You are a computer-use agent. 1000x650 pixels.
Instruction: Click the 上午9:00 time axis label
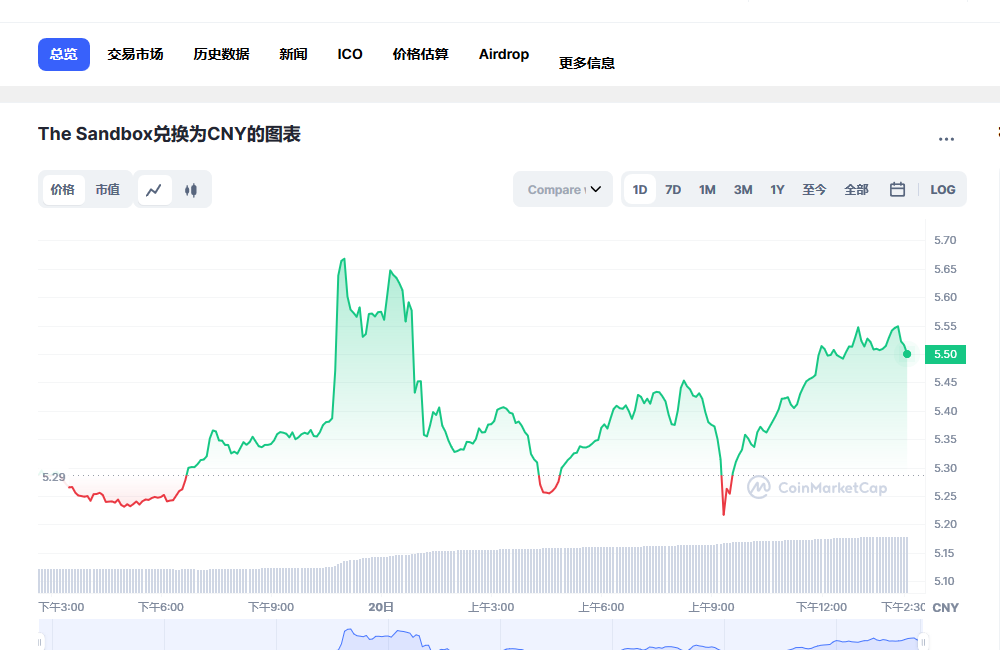[711, 607]
